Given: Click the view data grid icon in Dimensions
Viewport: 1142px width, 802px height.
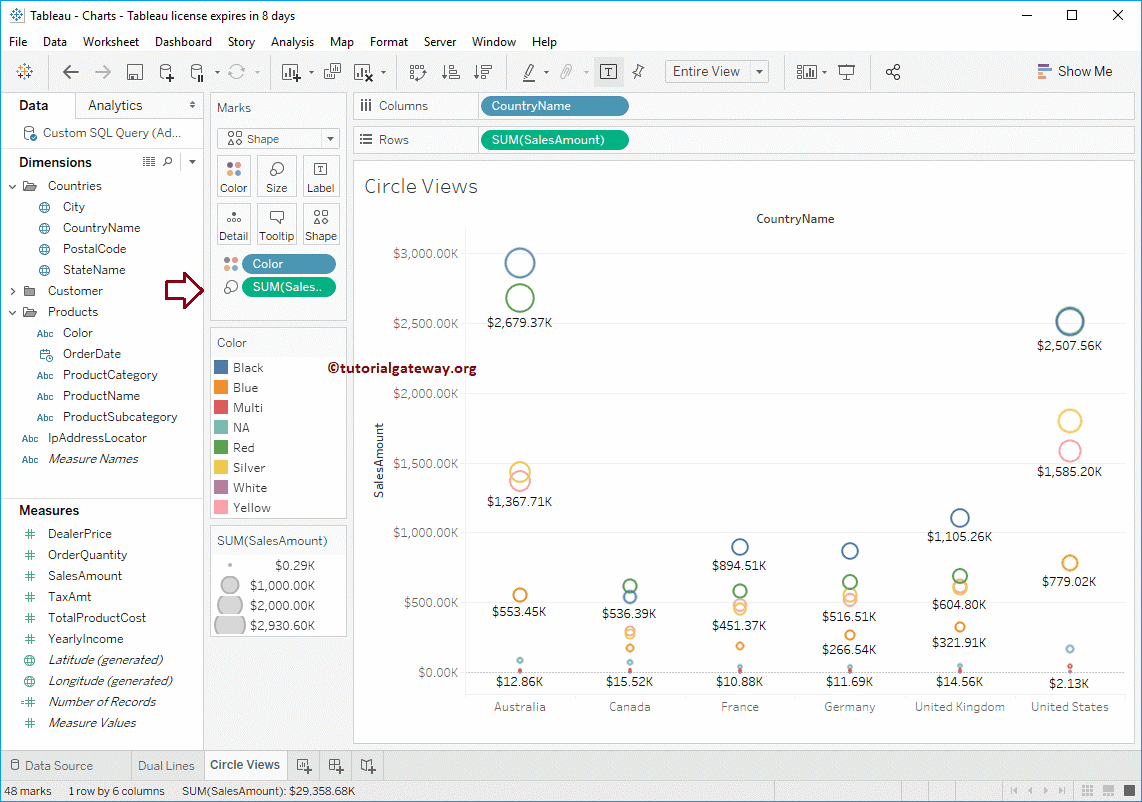Looking at the screenshot, I should 149,162.
